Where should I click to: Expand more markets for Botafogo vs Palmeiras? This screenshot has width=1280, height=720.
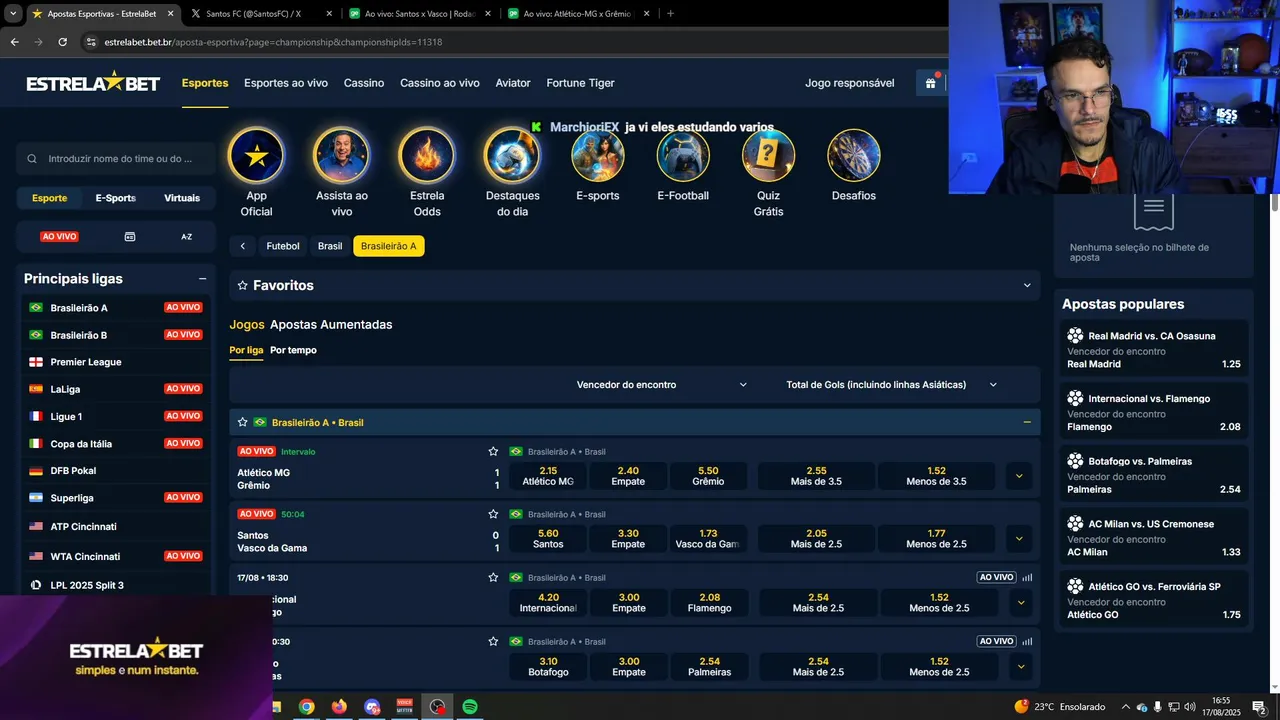[x=1021, y=667]
